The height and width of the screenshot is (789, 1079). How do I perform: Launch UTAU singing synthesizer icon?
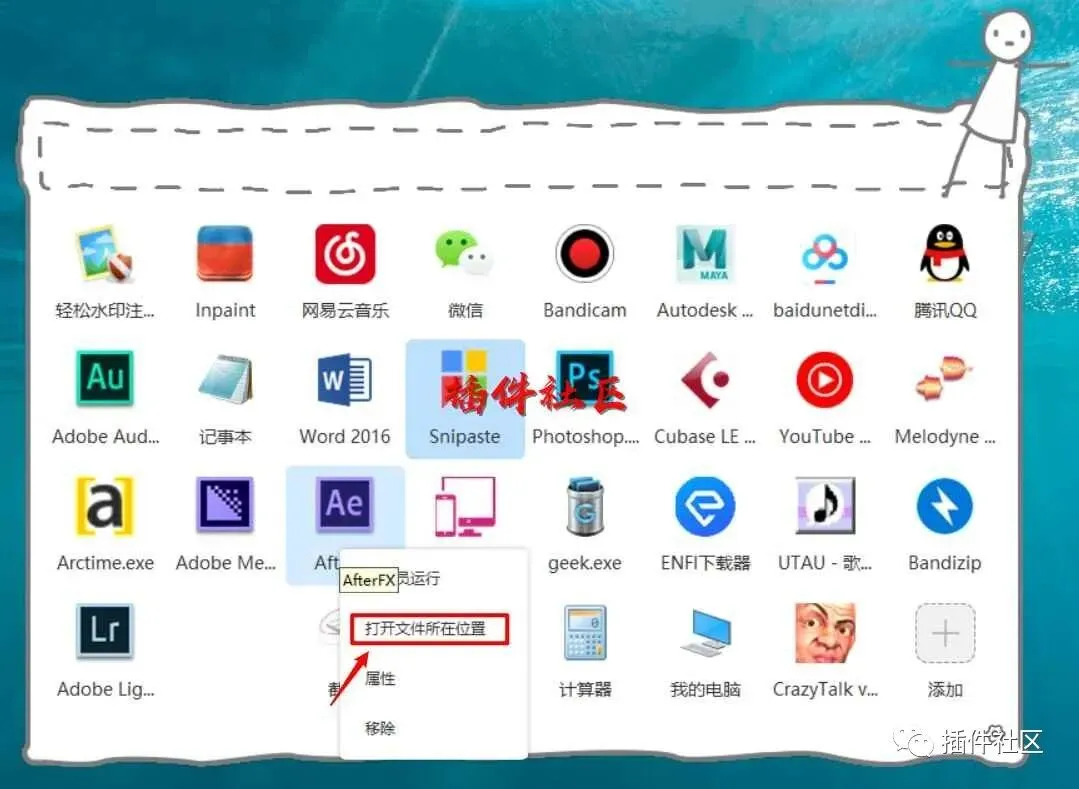point(824,506)
